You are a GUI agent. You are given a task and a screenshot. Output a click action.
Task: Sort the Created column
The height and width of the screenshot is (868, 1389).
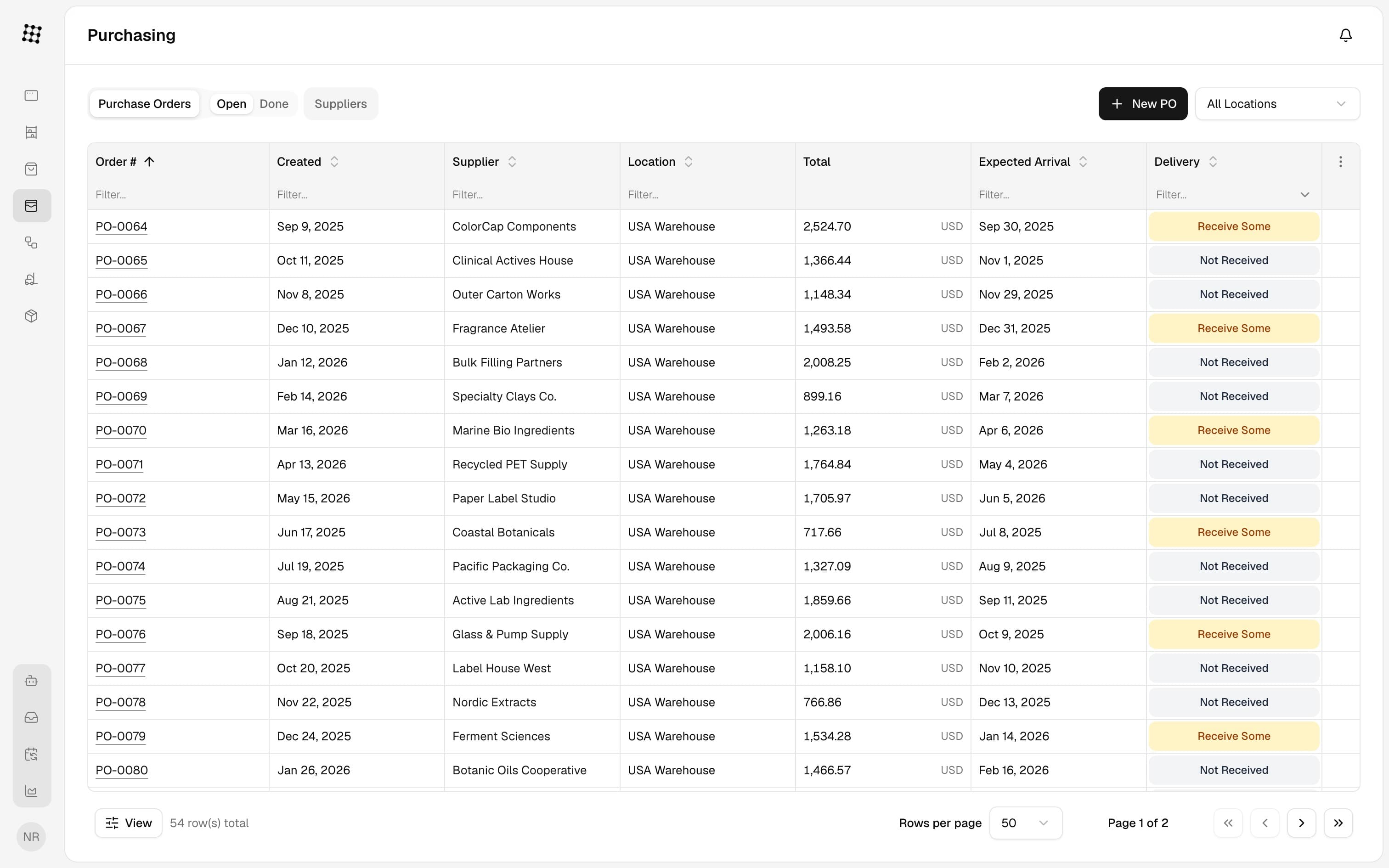pyautogui.click(x=334, y=162)
